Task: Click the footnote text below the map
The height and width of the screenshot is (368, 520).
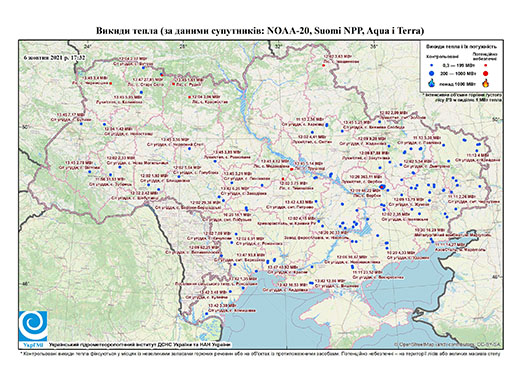Action: [x=260, y=353]
